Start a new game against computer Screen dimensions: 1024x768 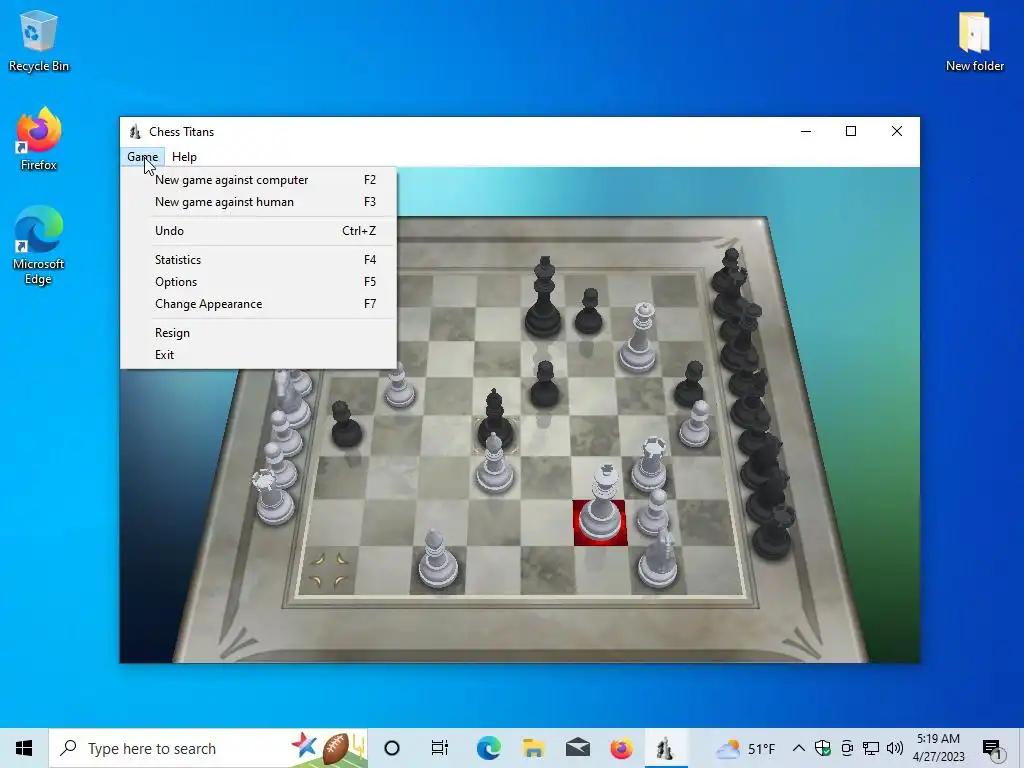point(258,180)
